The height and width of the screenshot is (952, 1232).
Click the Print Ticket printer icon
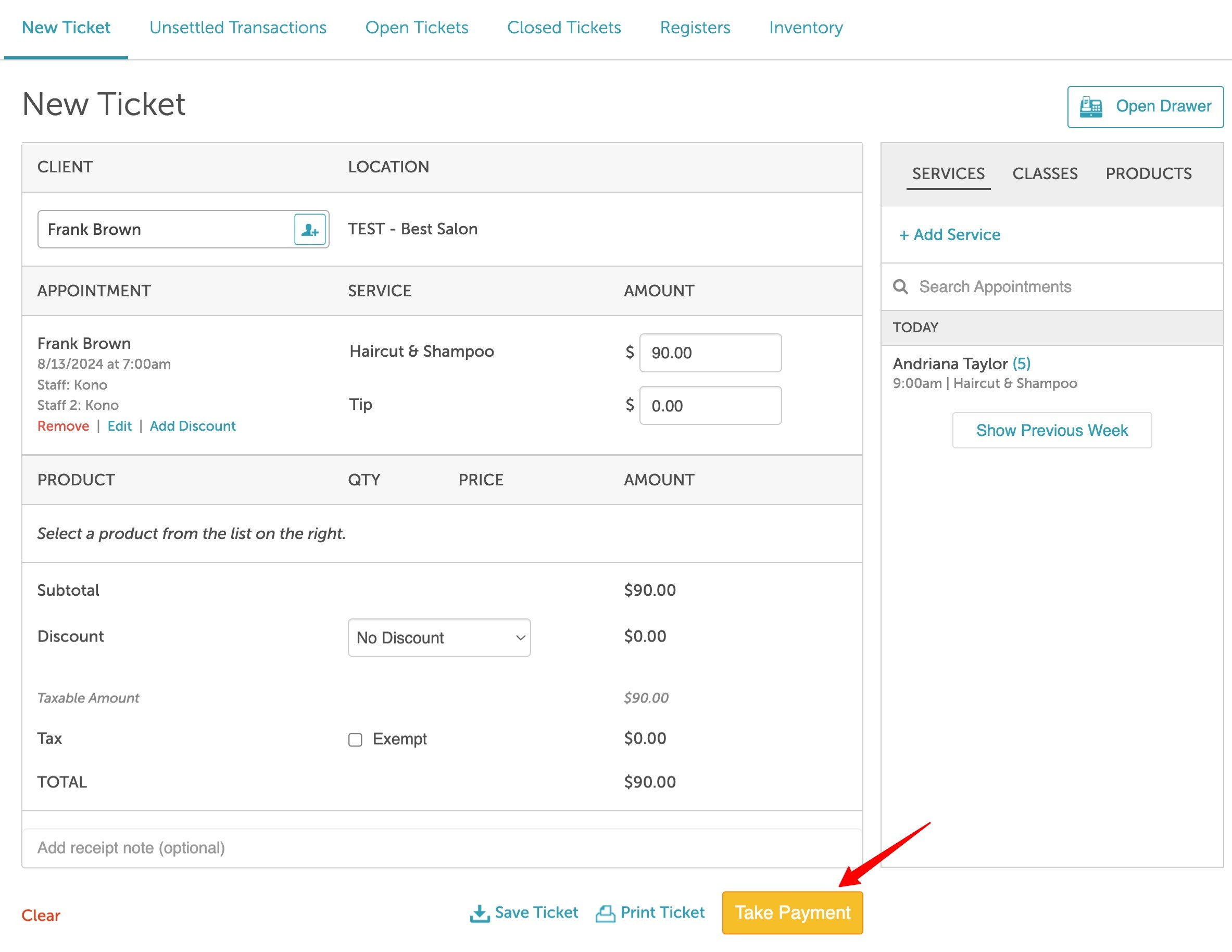[605, 913]
